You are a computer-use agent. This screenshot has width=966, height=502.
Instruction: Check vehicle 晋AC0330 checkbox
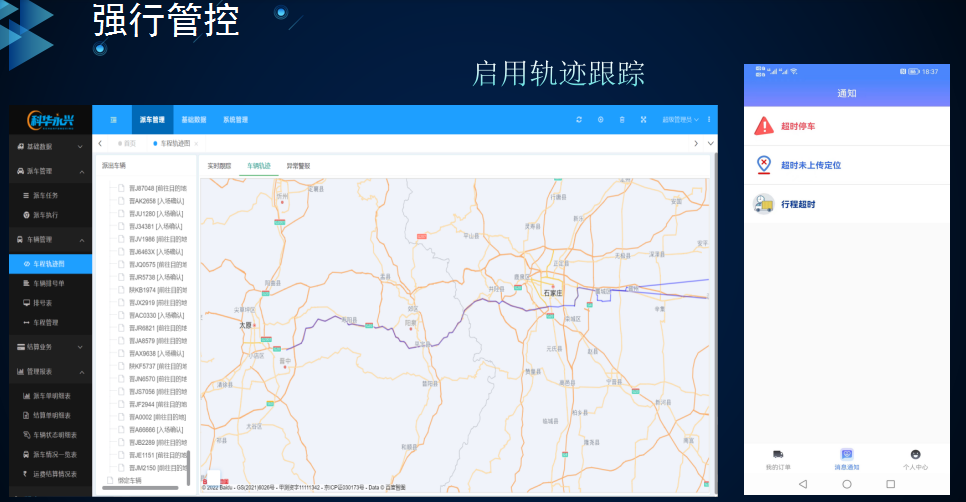[x=121, y=315]
